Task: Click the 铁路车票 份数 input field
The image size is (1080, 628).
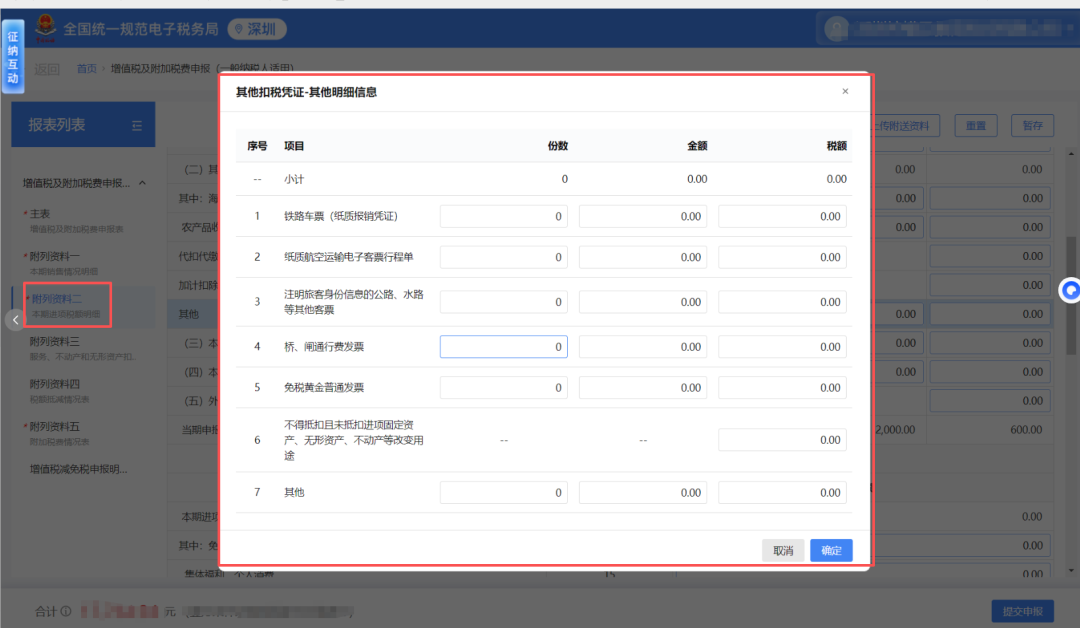Action: tap(503, 216)
